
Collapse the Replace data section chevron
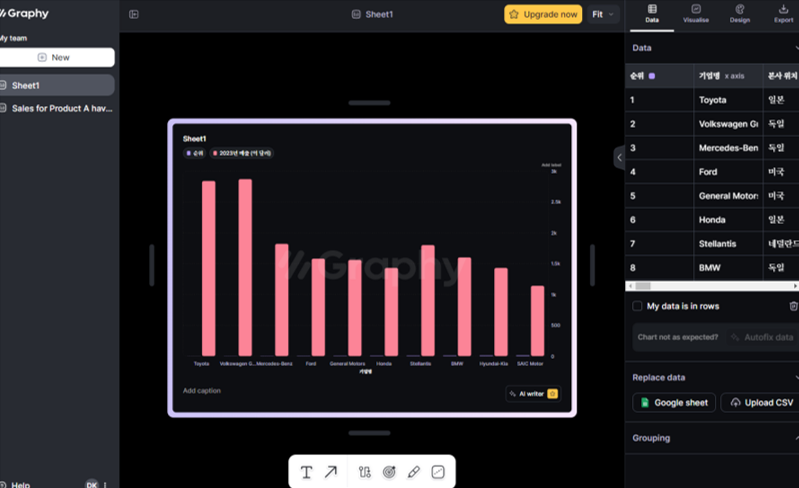click(x=796, y=377)
